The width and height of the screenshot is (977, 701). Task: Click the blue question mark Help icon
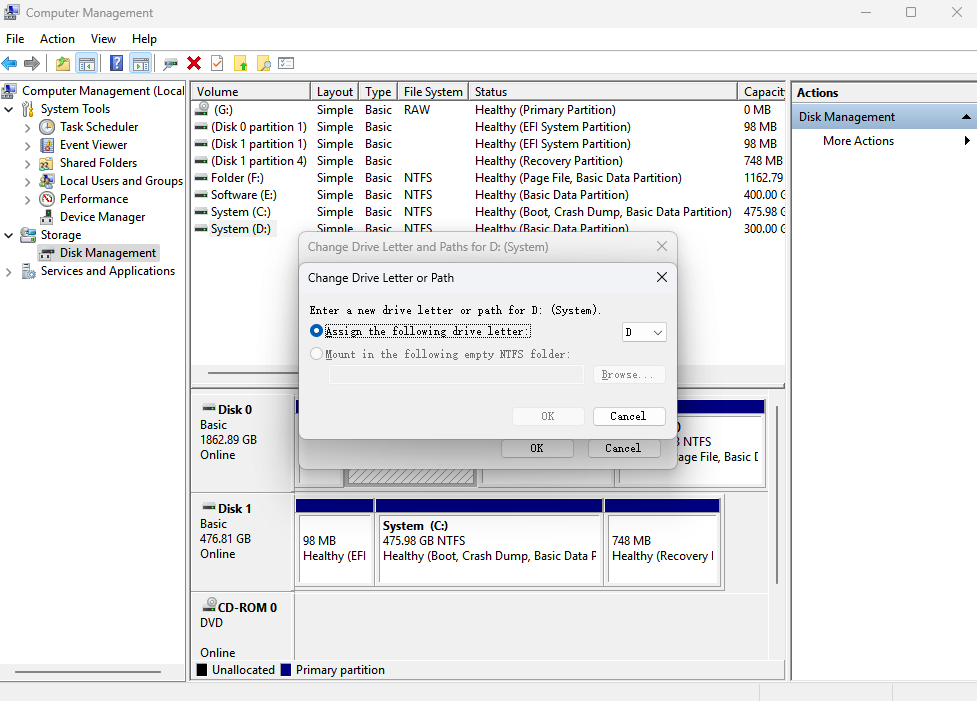[x=116, y=63]
